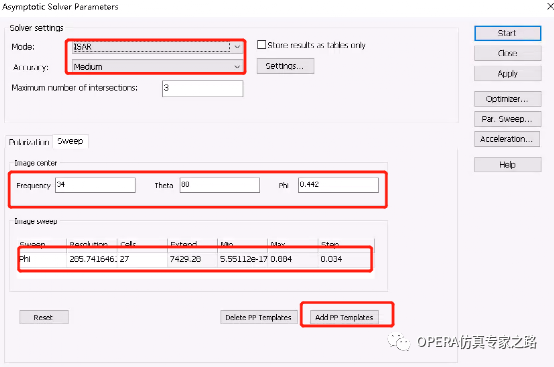The height and width of the screenshot is (367, 554).
Task: Switch to the Polarization tab
Action: (x=29, y=142)
